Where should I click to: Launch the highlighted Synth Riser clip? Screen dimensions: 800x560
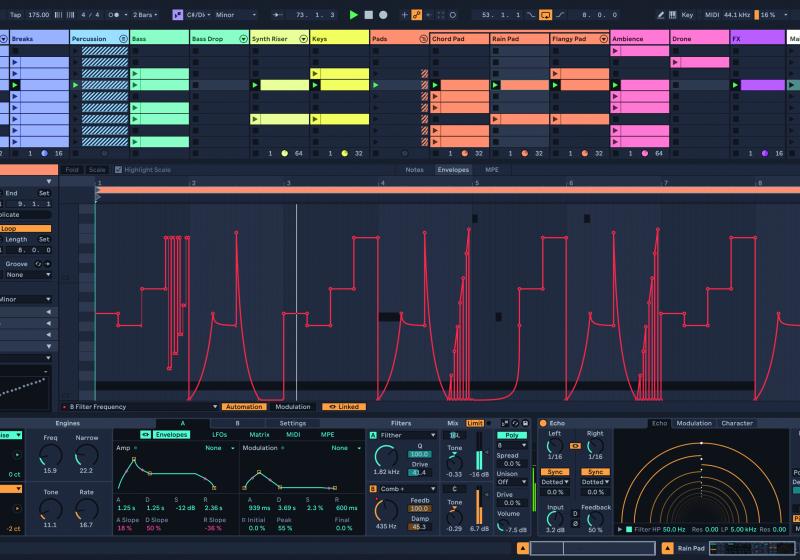pos(255,85)
